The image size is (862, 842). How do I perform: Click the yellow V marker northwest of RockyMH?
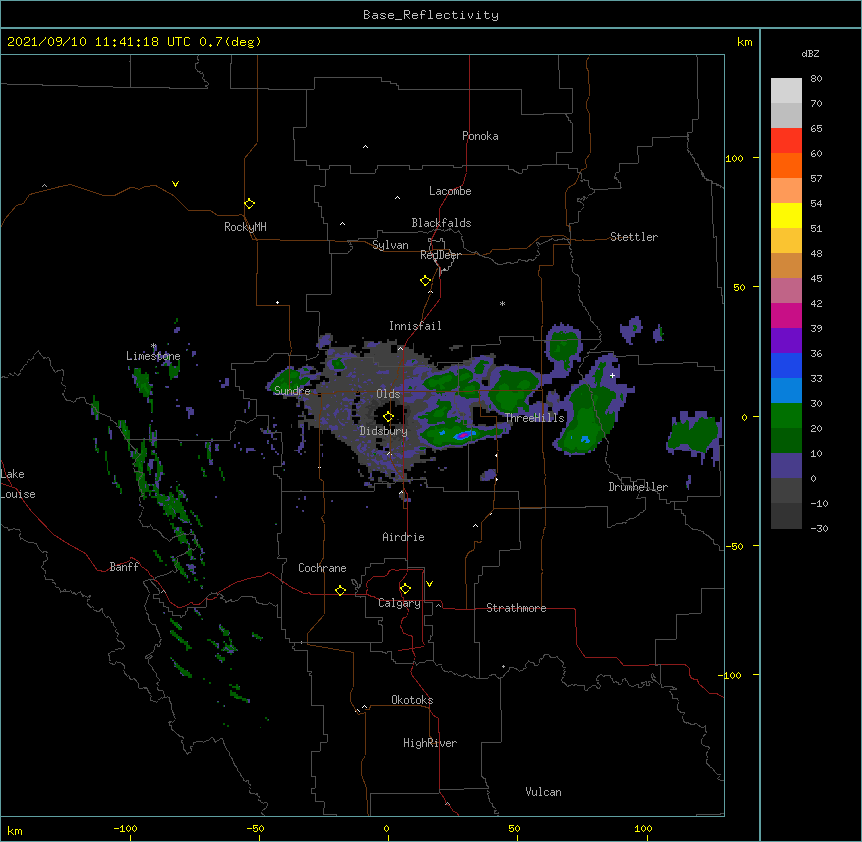click(x=175, y=184)
